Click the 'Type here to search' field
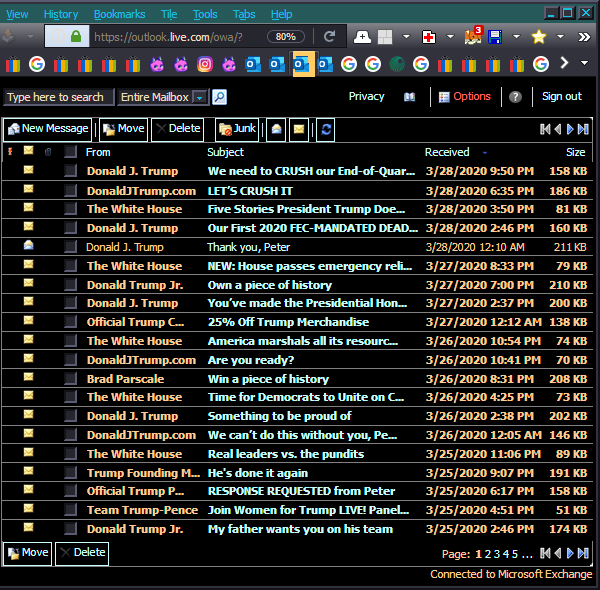The image size is (600, 590). coord(59,97)
